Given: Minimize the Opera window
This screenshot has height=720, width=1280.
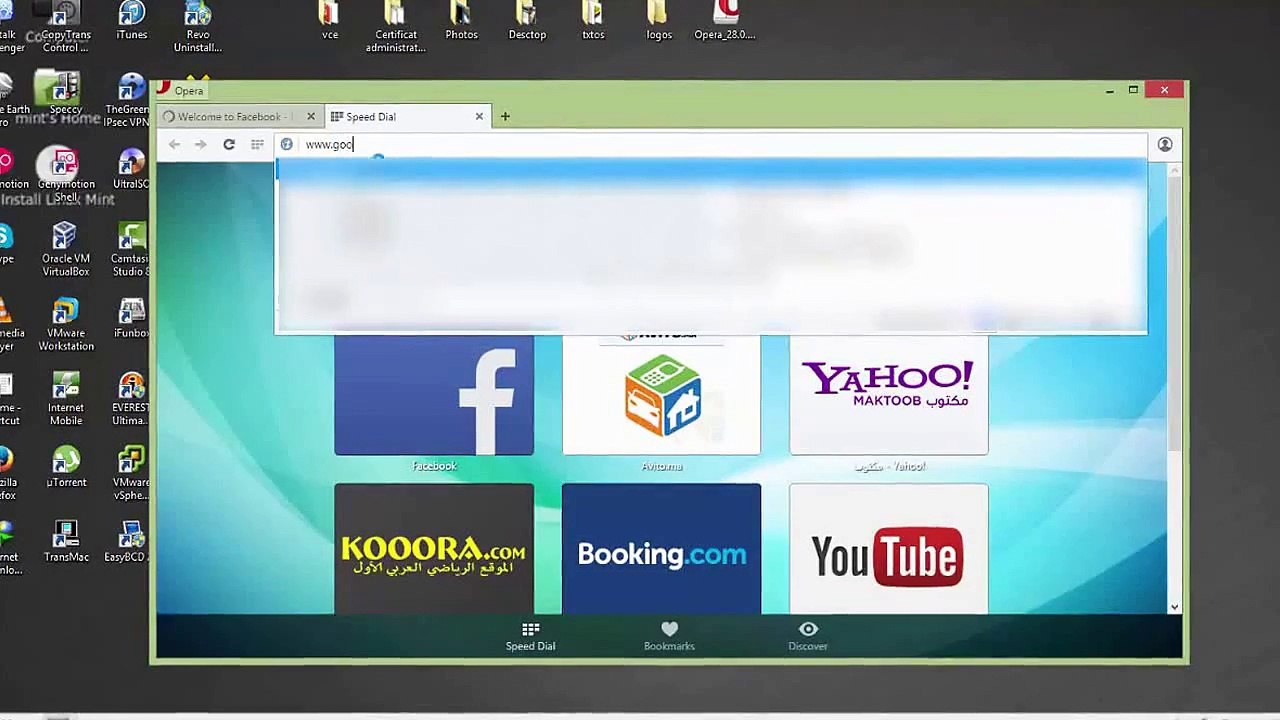Looking at the screenshot, I should 1110,90.
